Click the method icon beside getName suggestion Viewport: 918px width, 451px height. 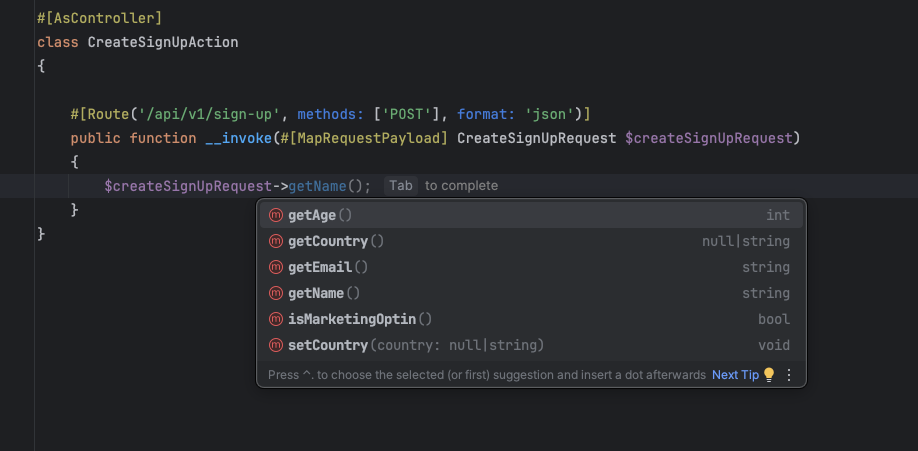coord(276,293)
